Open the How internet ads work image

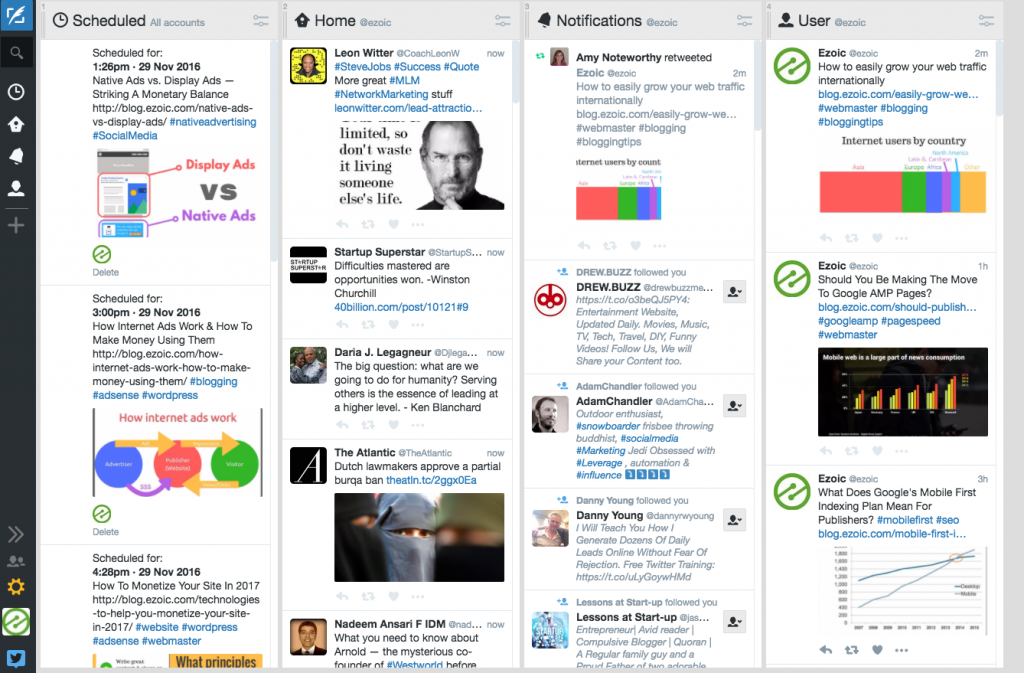177,452
